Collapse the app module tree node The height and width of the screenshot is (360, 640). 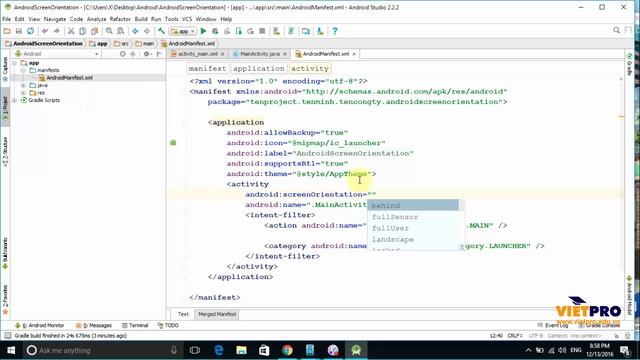(15, 63)
